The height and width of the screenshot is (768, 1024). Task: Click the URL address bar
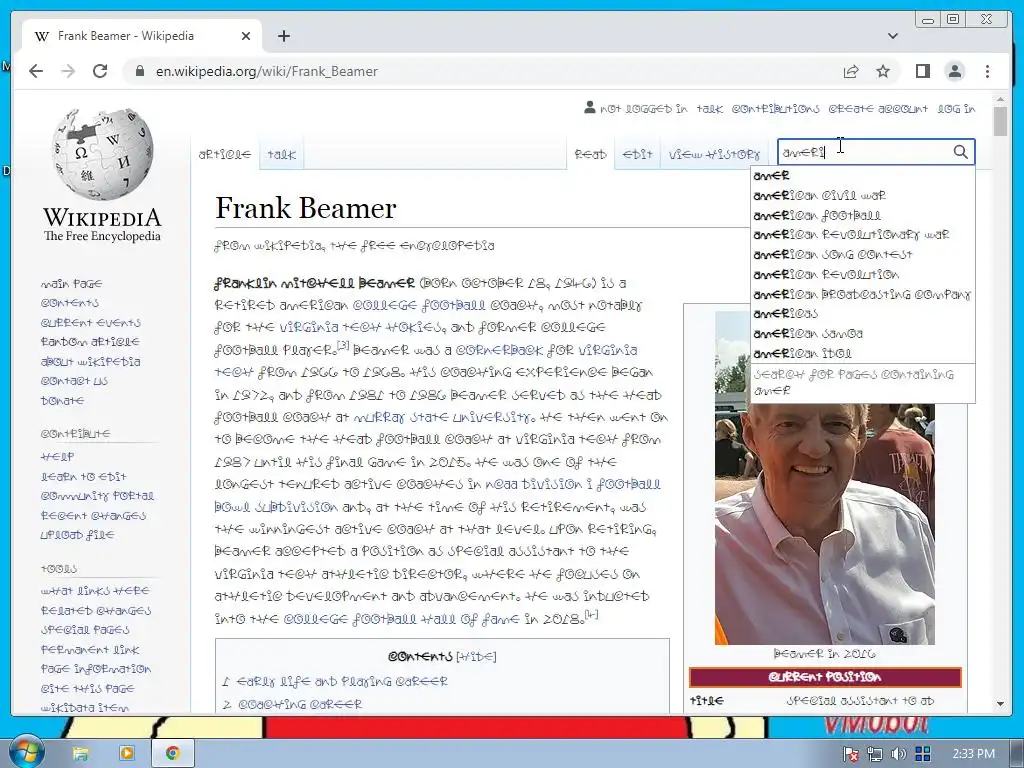(483, 71)
